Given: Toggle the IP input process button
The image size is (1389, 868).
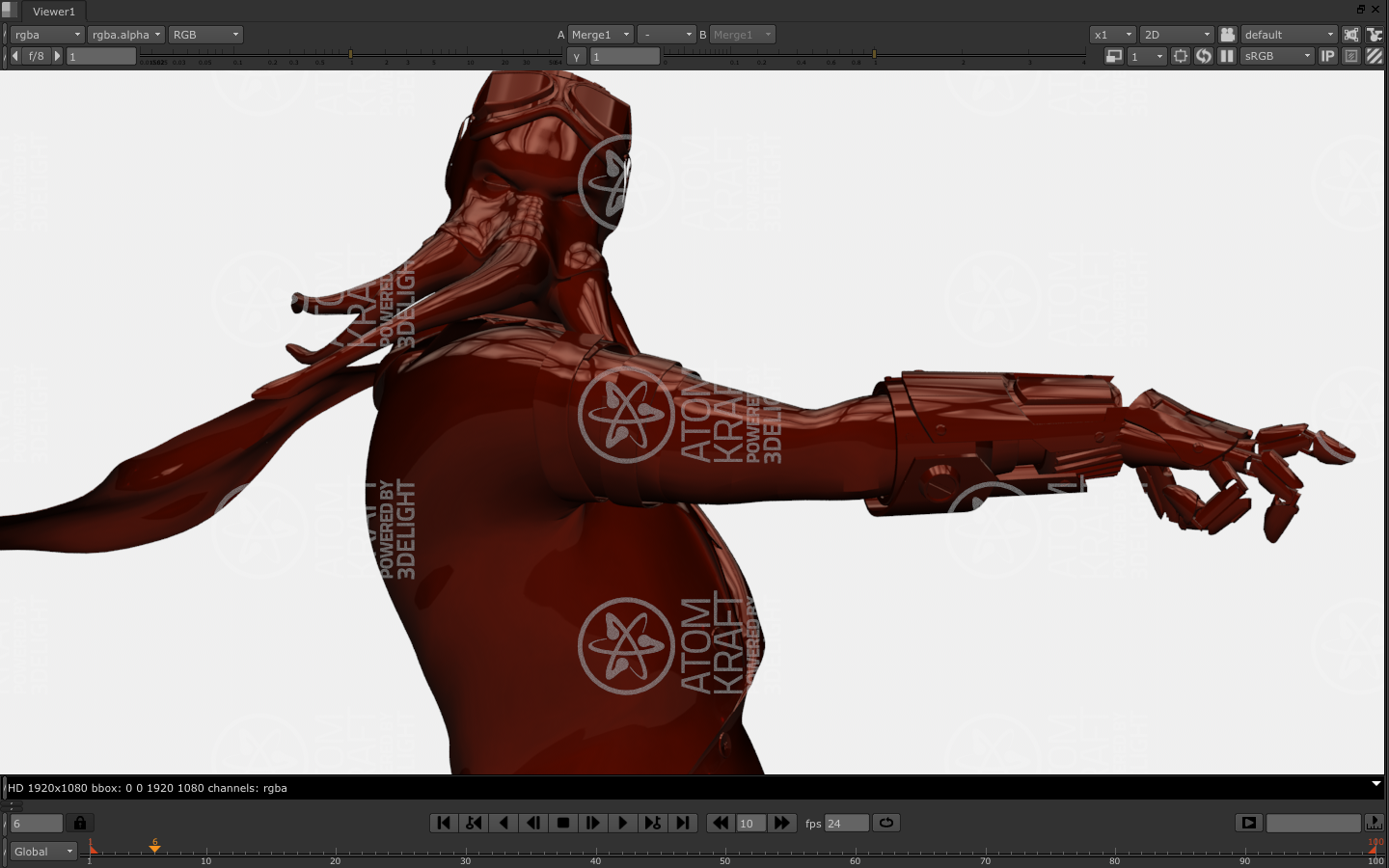Looking at the screenshot, I should click(x=1328, y=56).
